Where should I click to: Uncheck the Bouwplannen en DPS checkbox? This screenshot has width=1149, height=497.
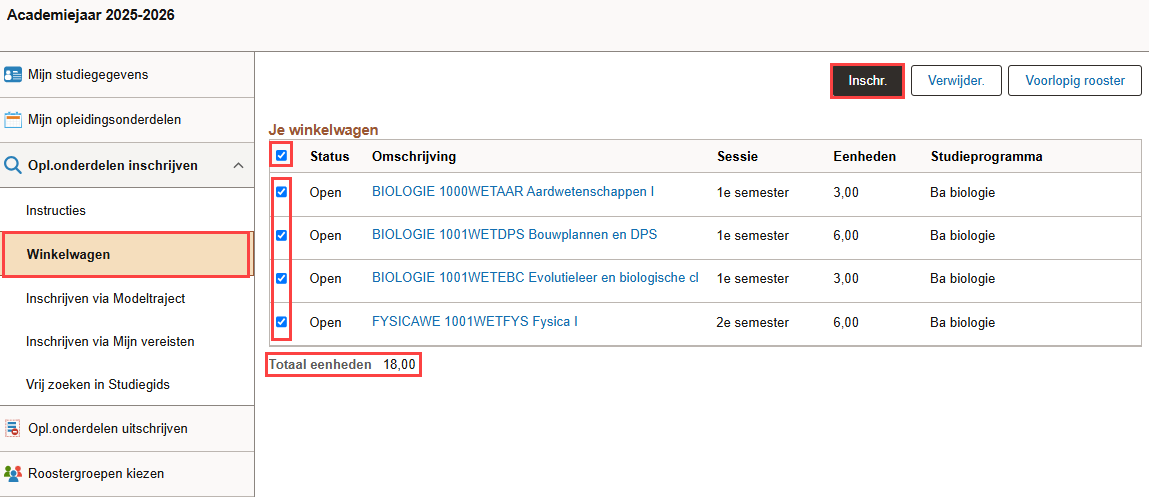click(281, 236)
